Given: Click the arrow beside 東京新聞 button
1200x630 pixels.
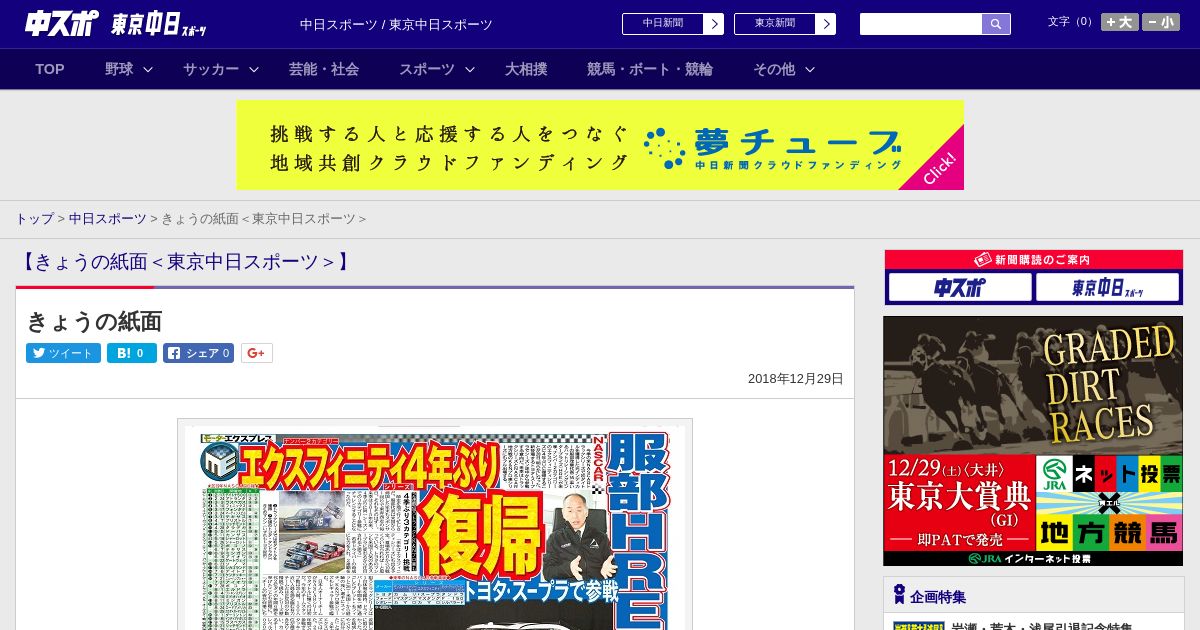Looking at the screenshot, I should coord(826,24).
